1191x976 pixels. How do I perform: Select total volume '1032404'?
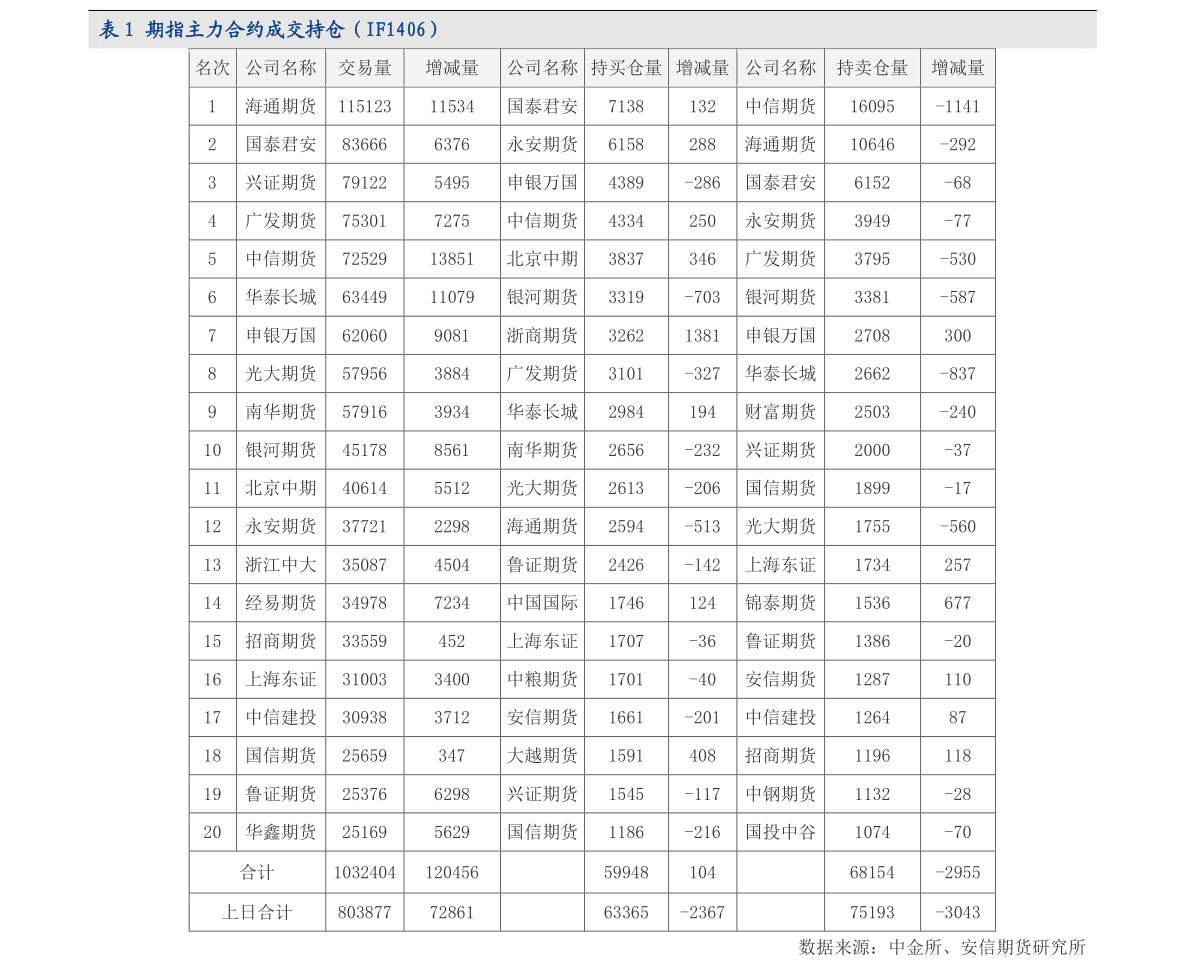pos(365,873)
